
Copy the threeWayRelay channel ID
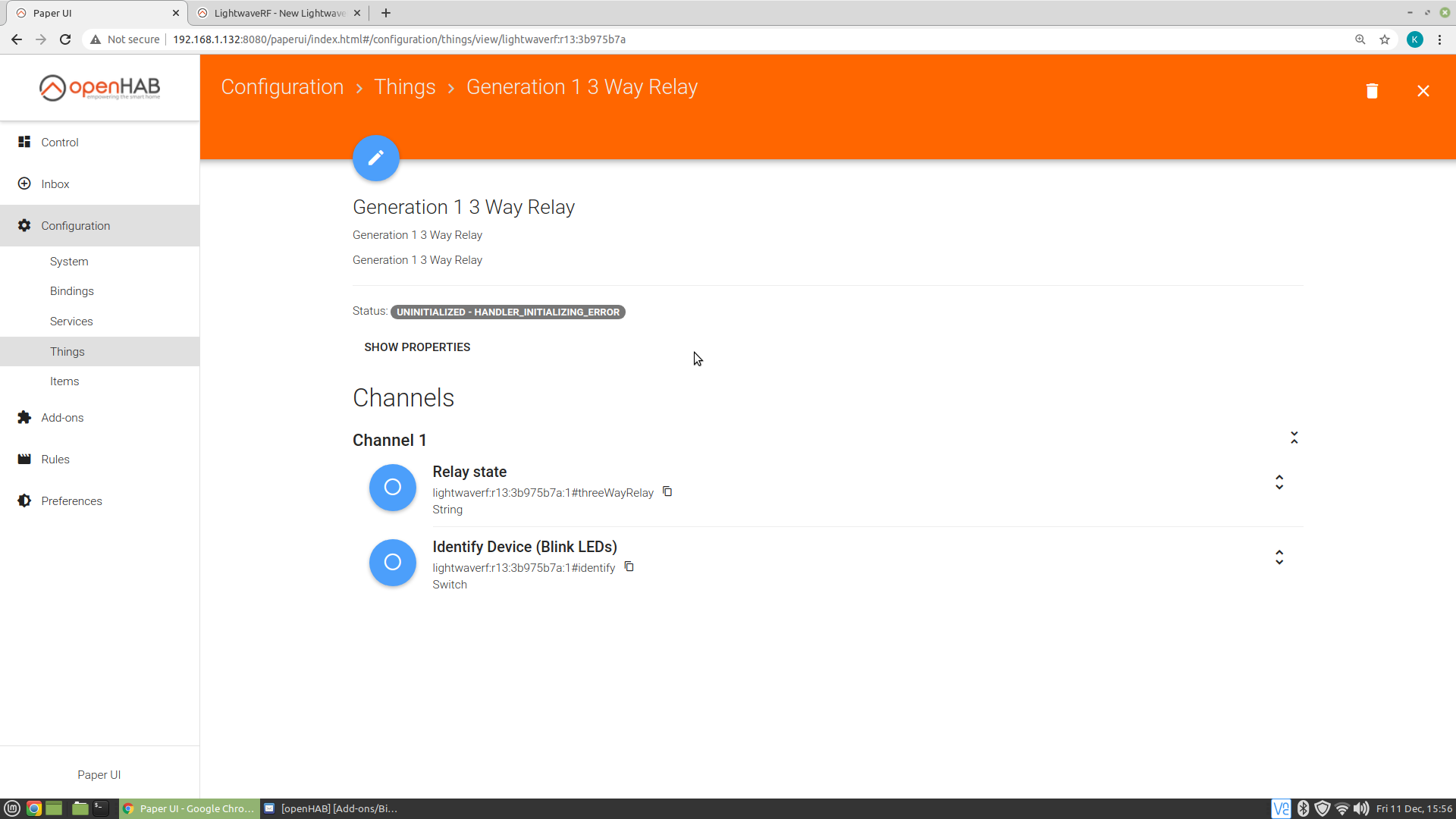pyautogui.click(x=667, y=491)
